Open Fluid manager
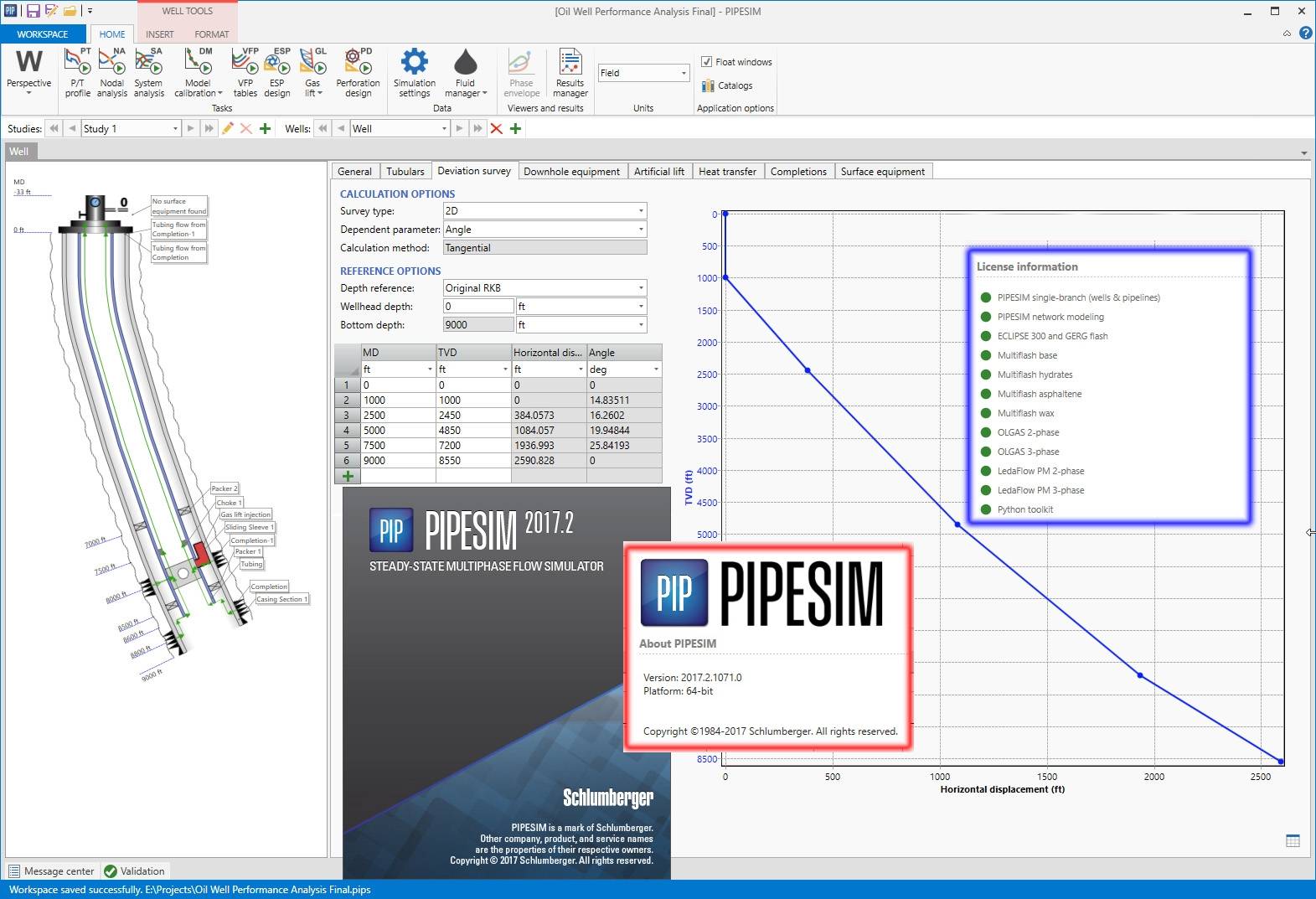Image resolution: width=1316 pixels, height=899 pixels. [x=465, y=73]
